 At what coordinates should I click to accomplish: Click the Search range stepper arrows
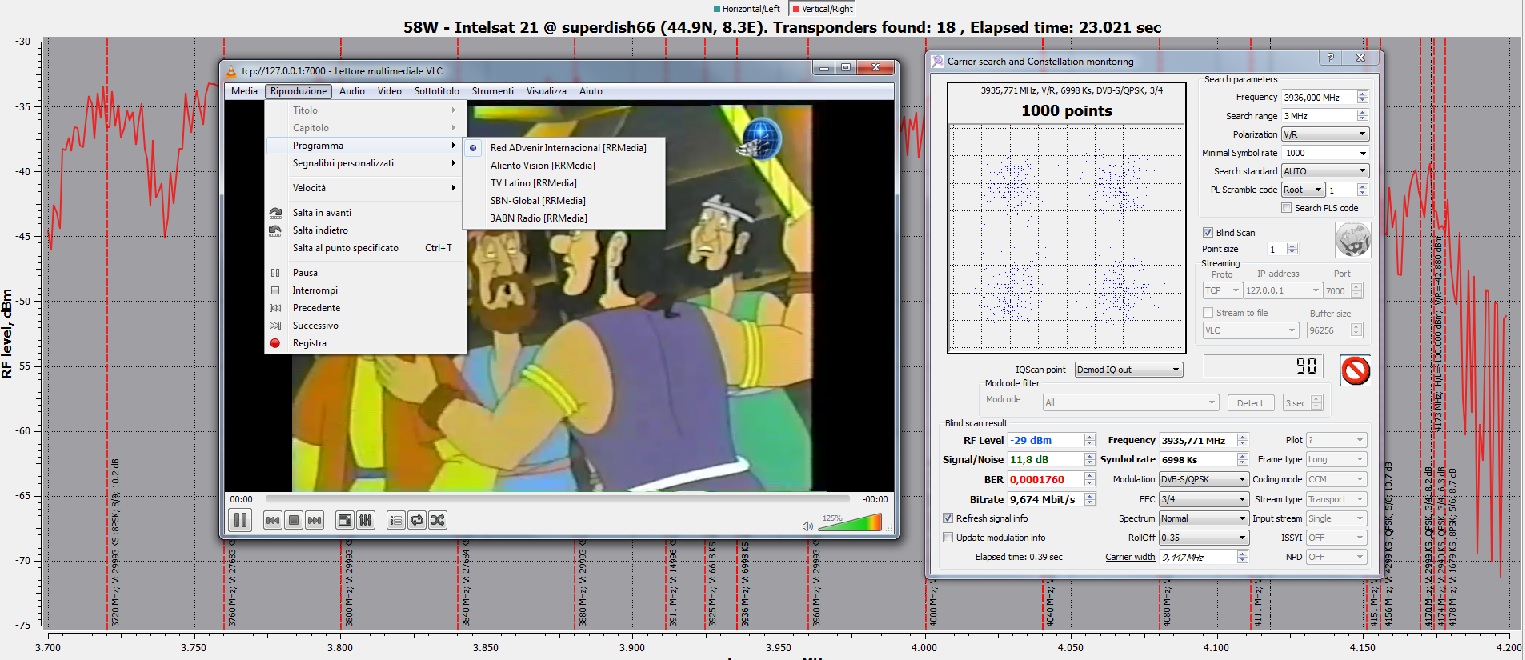1362,116
